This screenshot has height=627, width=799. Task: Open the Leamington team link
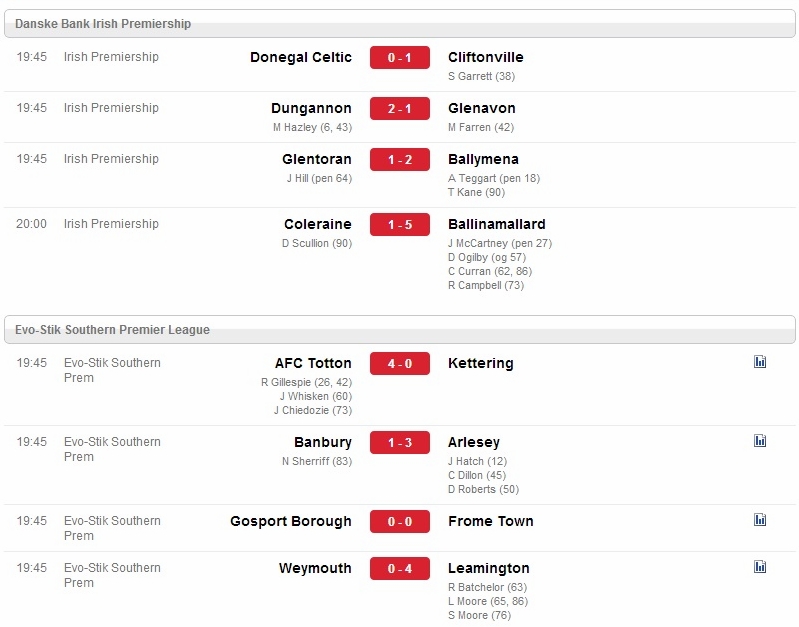[489, 568]
